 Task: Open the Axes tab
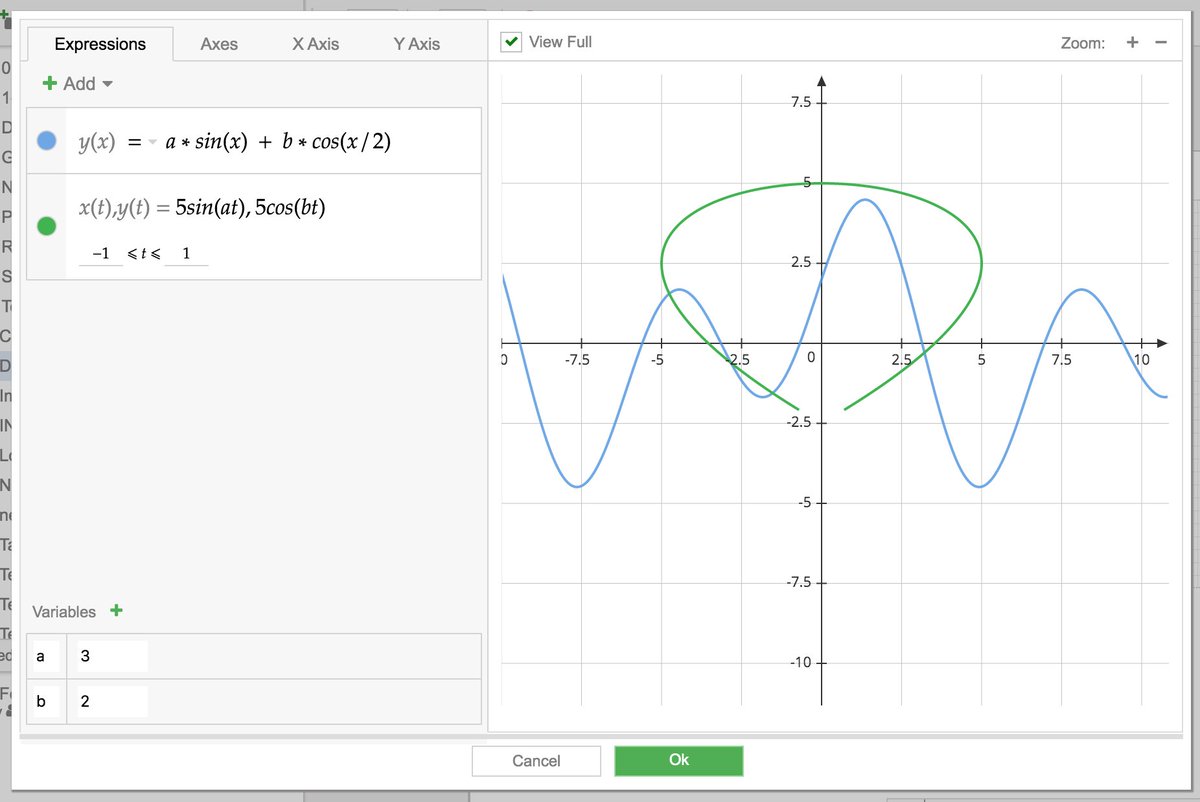[219, 44]
